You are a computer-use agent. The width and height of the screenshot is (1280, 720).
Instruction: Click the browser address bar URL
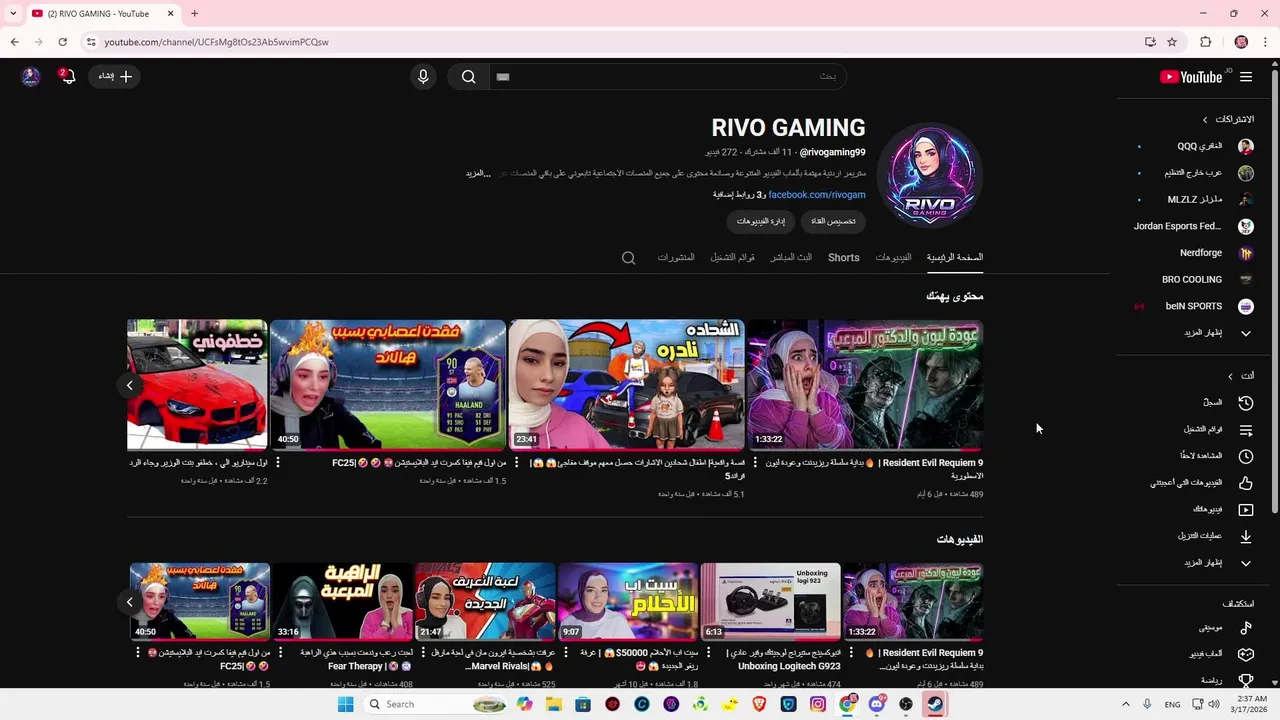click(x=217, y=42)
